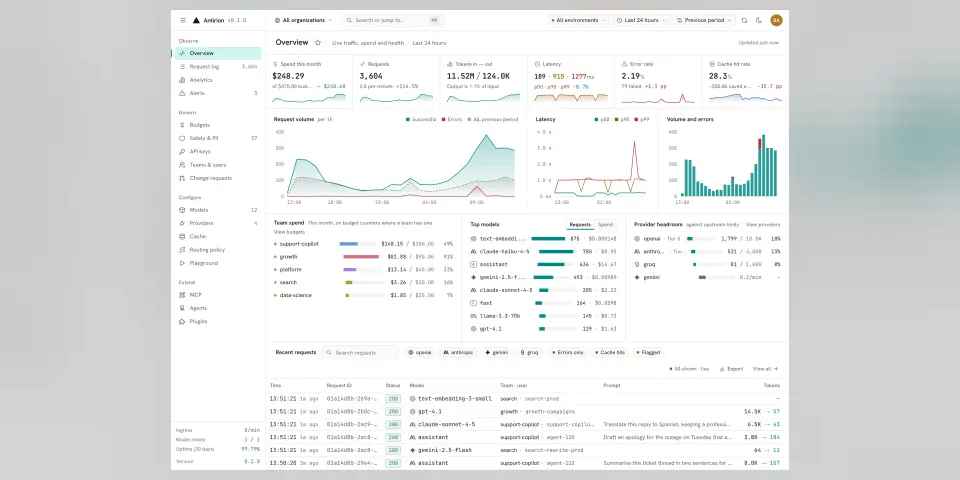Image resolution: width=960 pixels, height=480 pixels.
Task: Toggle the Flagged filter chip
Action: click(x=648, y=353)
